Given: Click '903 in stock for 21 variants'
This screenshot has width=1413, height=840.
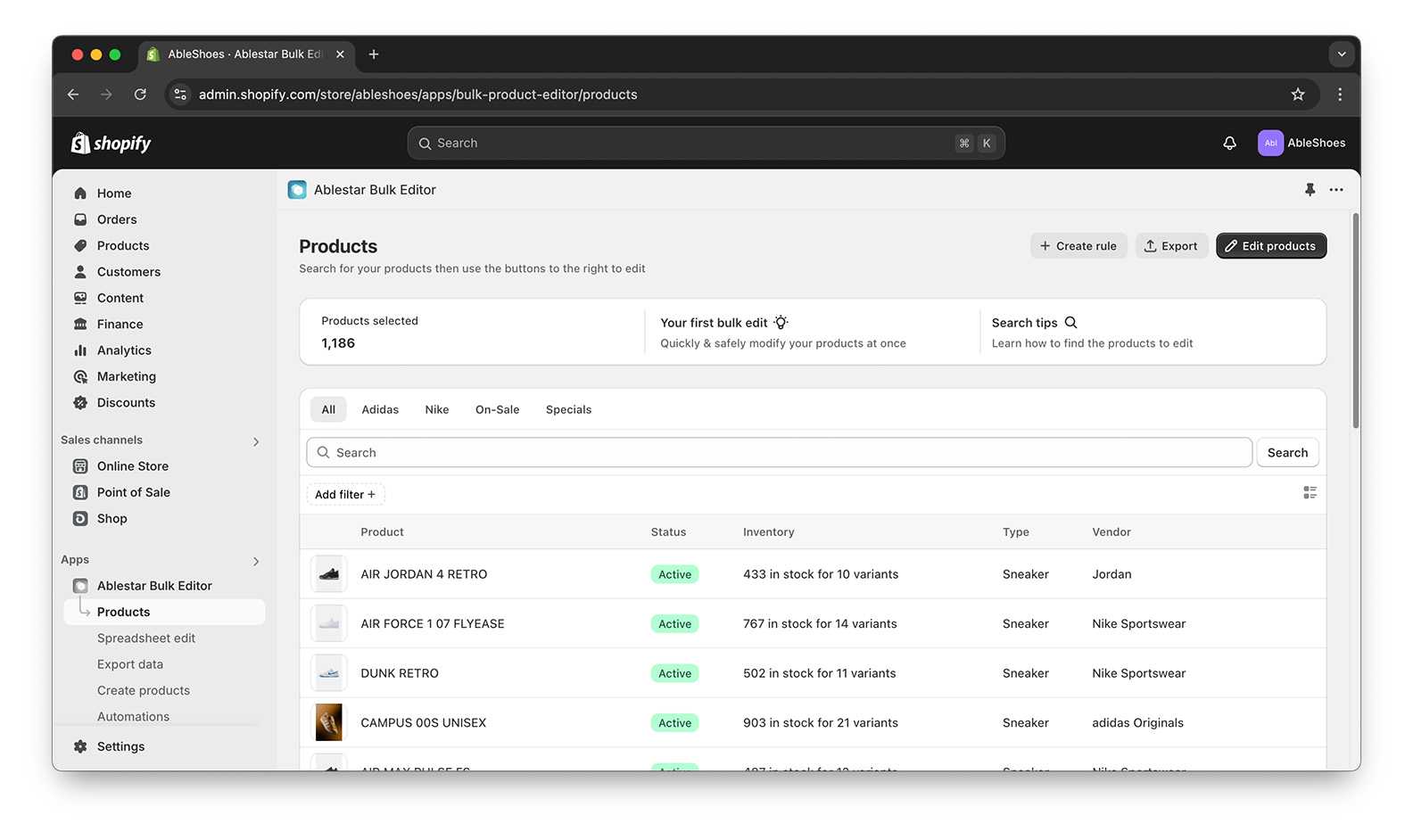Looking at the screenshot, I should 820,723.
